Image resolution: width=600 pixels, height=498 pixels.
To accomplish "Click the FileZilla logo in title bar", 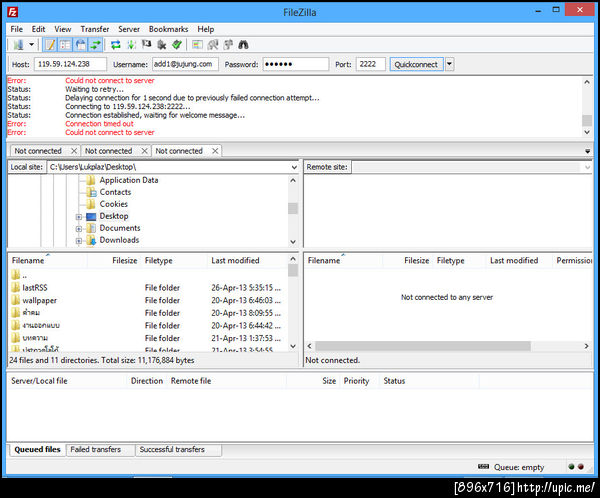I will (12, 12).
